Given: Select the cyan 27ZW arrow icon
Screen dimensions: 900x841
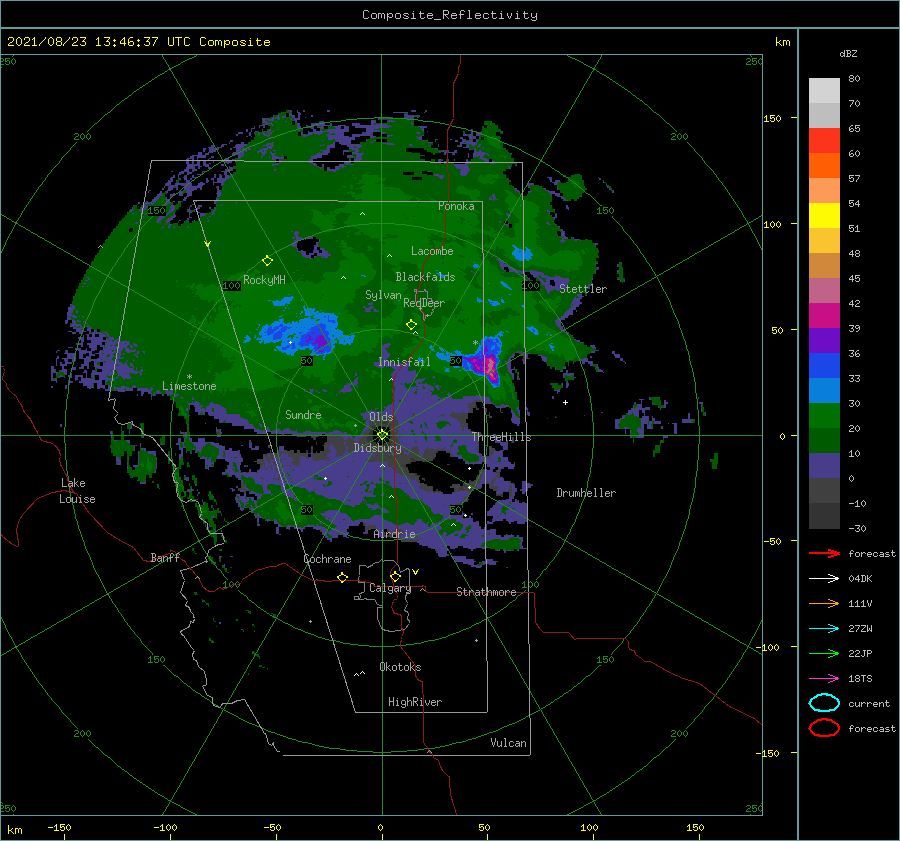Looking at the screenshot, I should (x=824, y=629).
